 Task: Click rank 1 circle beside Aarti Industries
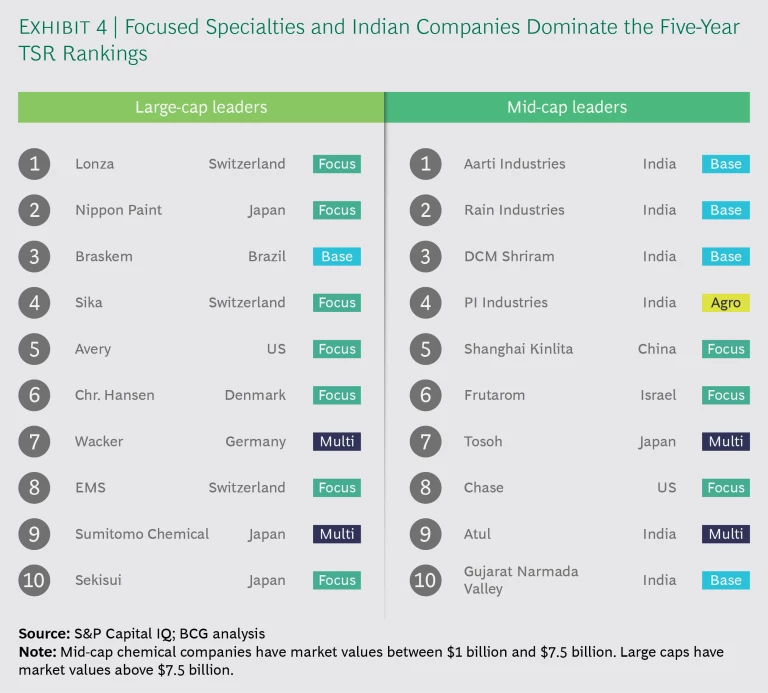[x=425, y=164]
